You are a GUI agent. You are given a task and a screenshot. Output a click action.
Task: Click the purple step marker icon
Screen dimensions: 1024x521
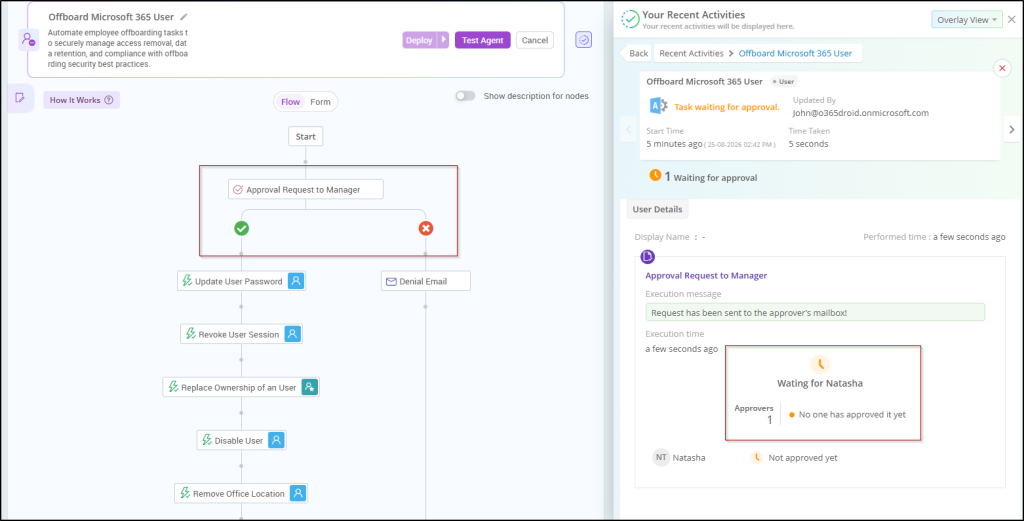pyautogui.click(x=647, y=257)
